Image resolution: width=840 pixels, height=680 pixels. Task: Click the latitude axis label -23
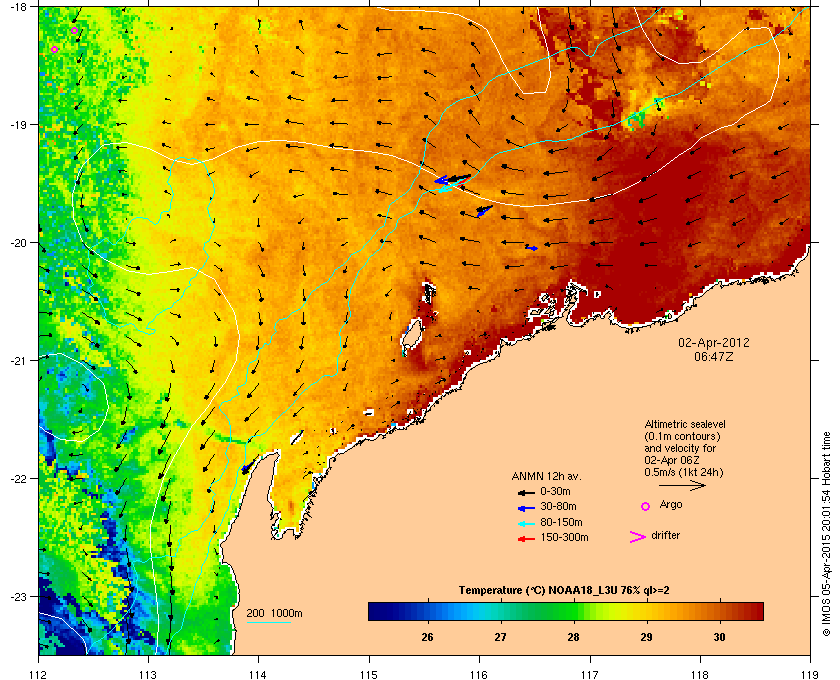pyautogui.click(x=17, y=596)
